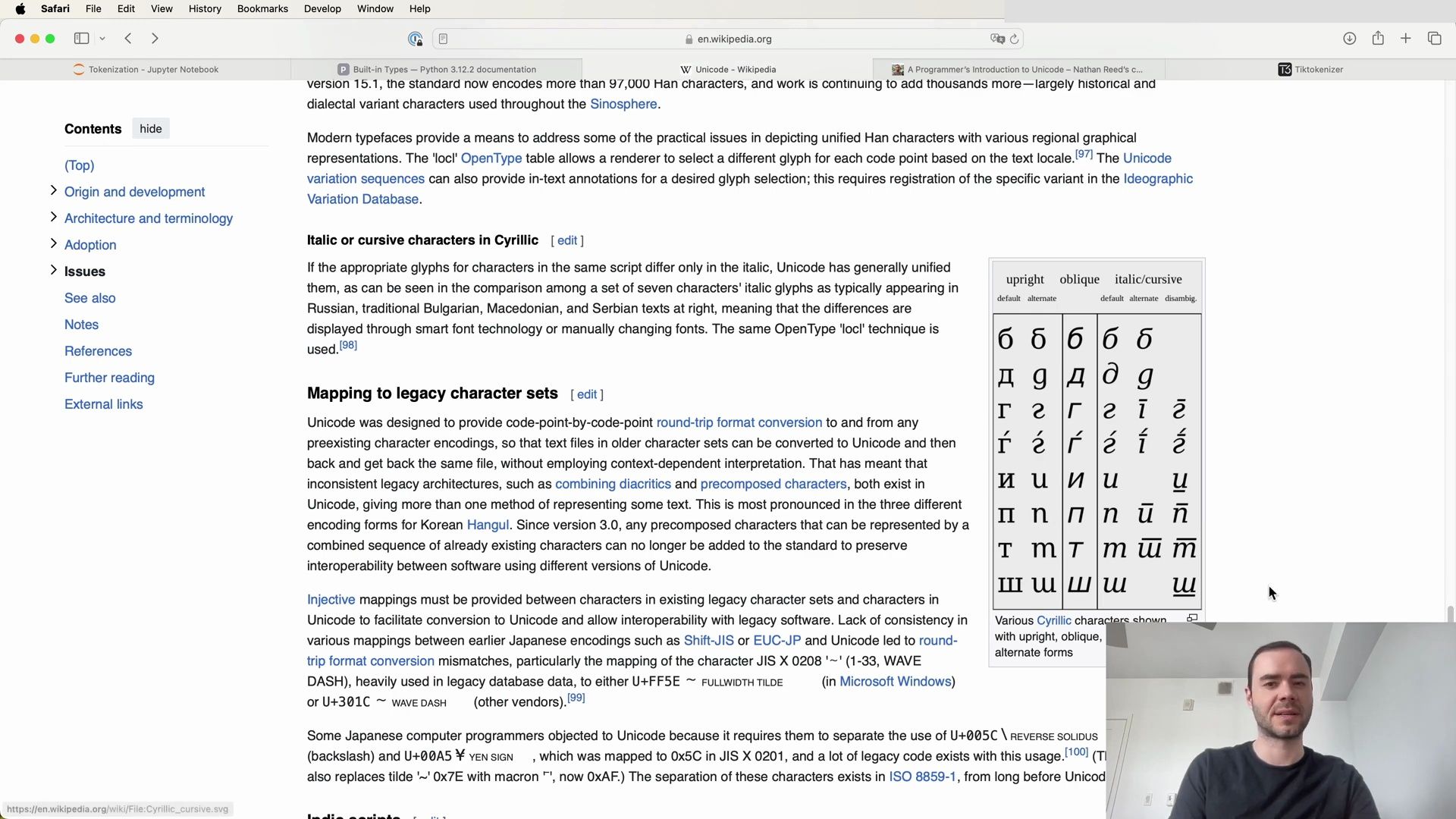Select the 'History' menu in menu bar
This screenshot has width=1456, height=819.
click(204, 8)
